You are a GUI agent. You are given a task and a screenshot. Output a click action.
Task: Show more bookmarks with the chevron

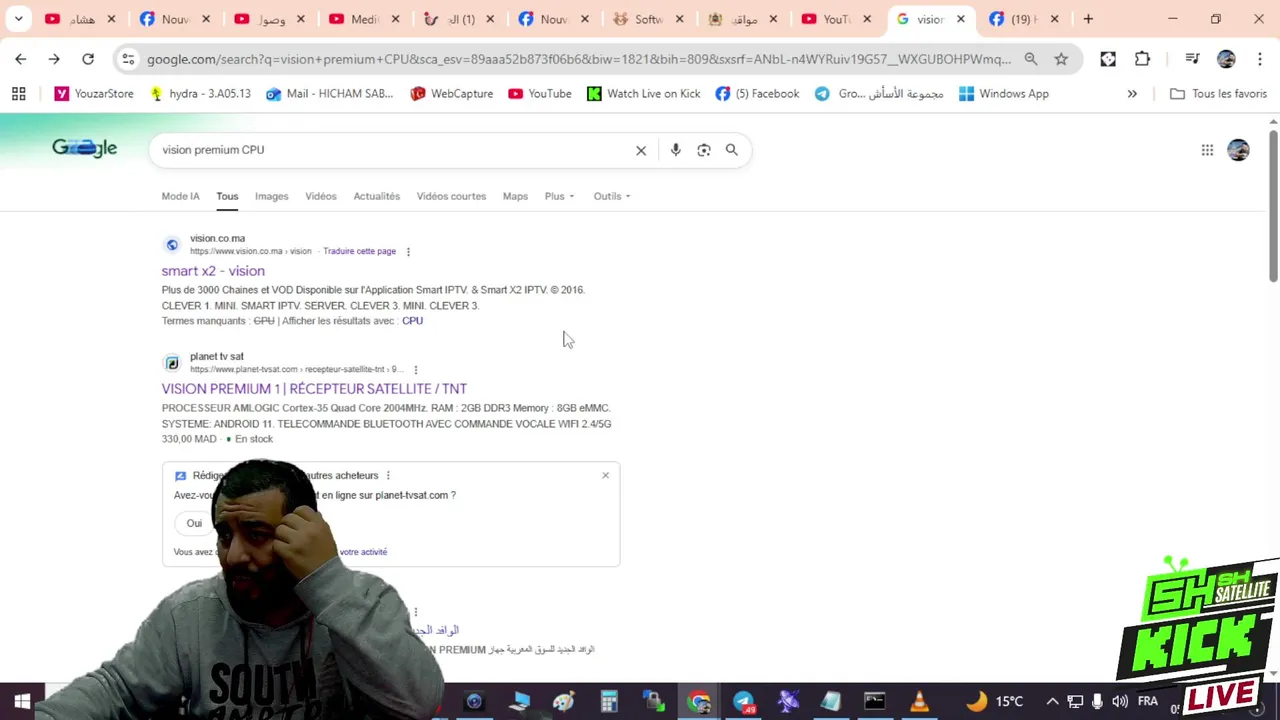pyautogui.click(x=1132, y=94)
